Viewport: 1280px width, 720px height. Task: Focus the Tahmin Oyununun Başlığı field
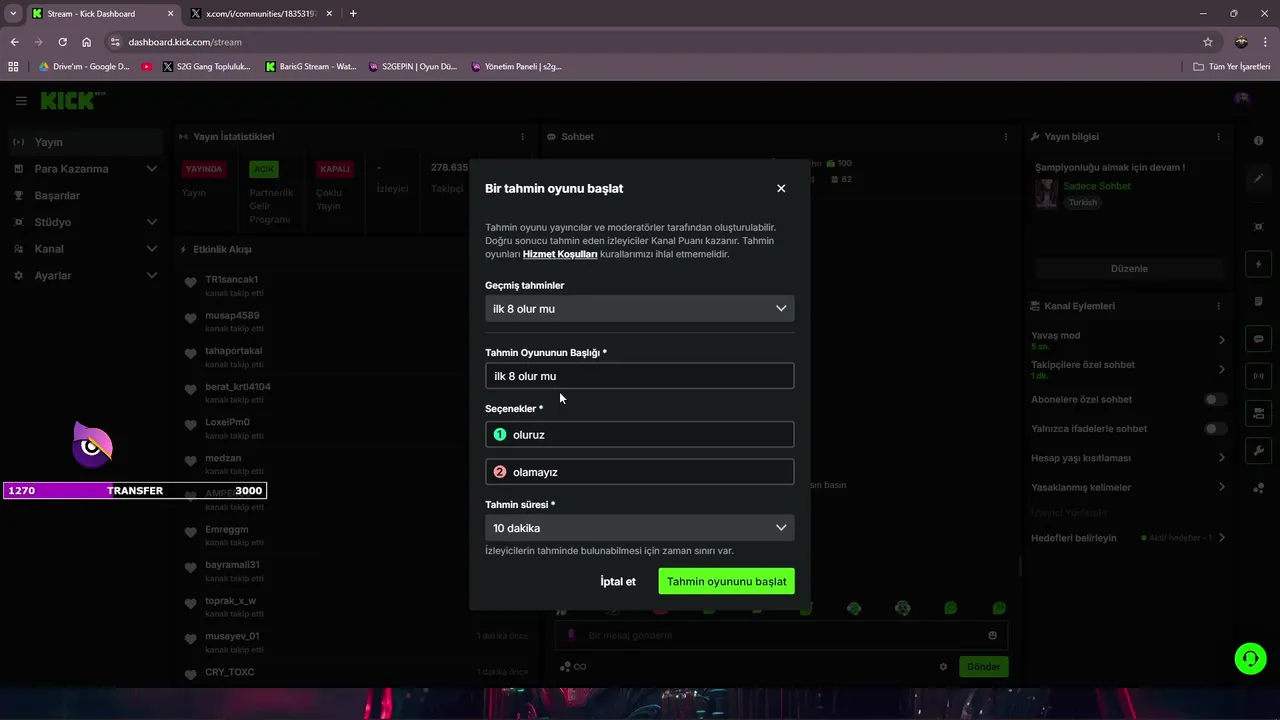pos(640,376)
